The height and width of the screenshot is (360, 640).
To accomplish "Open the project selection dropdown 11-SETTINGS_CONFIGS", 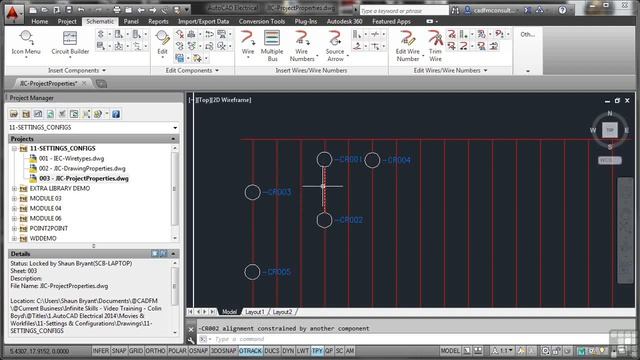I will [93, 128].
